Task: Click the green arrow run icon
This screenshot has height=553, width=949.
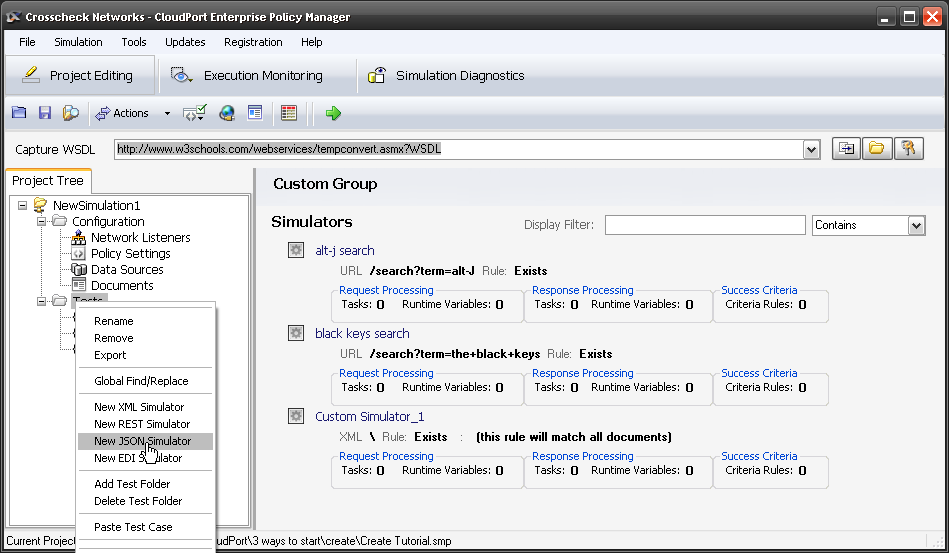Action: (333, 113)
